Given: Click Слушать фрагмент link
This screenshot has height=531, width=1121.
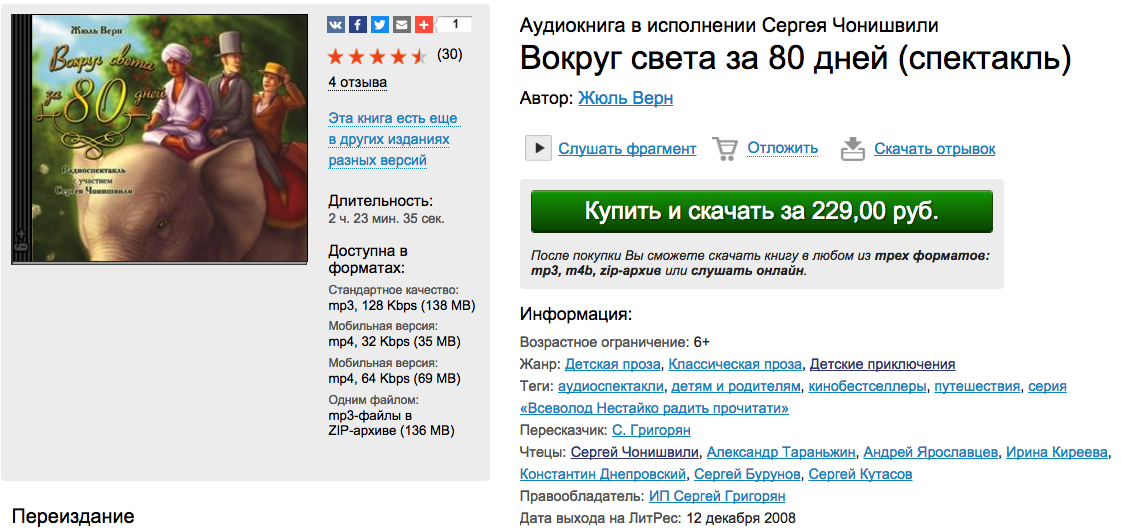Looking at the screenshot, I should [x=627, y=149].
